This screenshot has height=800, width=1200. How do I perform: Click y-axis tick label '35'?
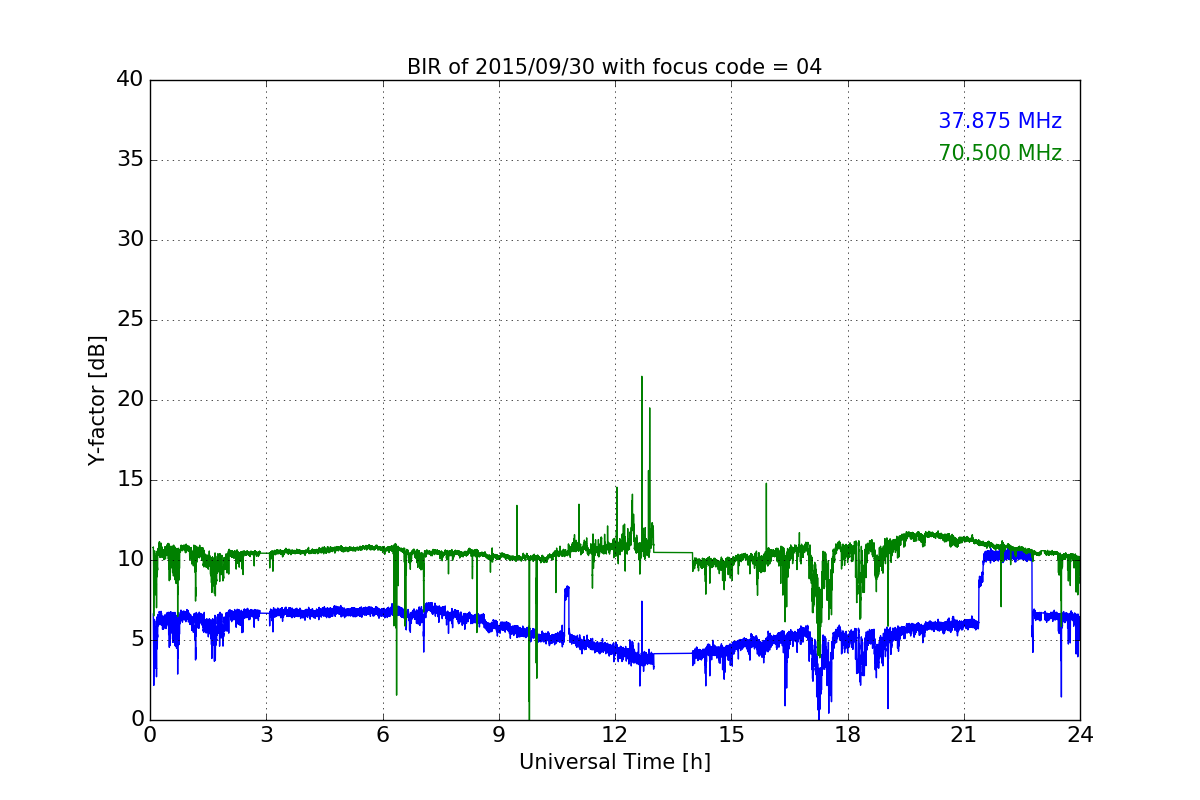pos(131,160)
